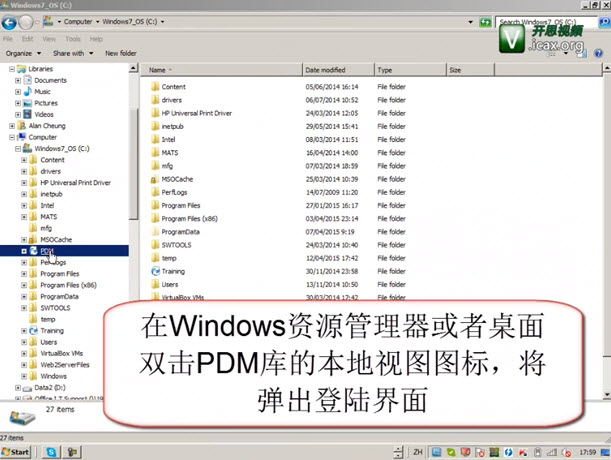Viewport: 611px width, 460px height.
Task: Select VirtualBox VMs in the tree
Action: pyautogui.click(x=62, y=354)
